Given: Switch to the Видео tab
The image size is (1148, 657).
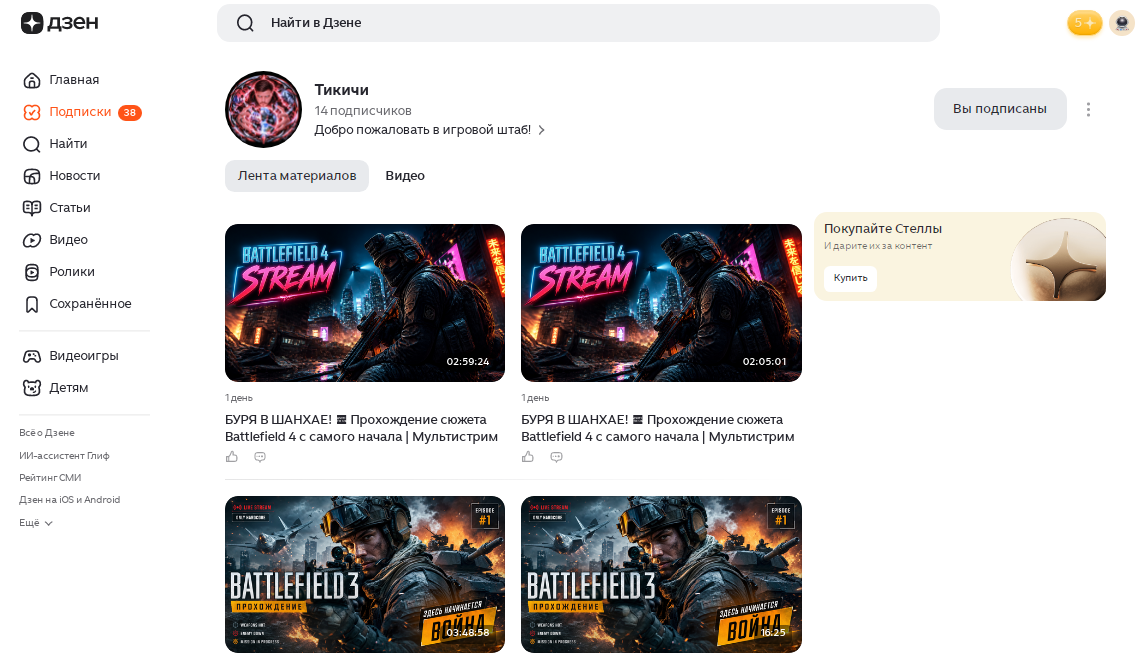Looking at the screenshot, I should point(405,176).
